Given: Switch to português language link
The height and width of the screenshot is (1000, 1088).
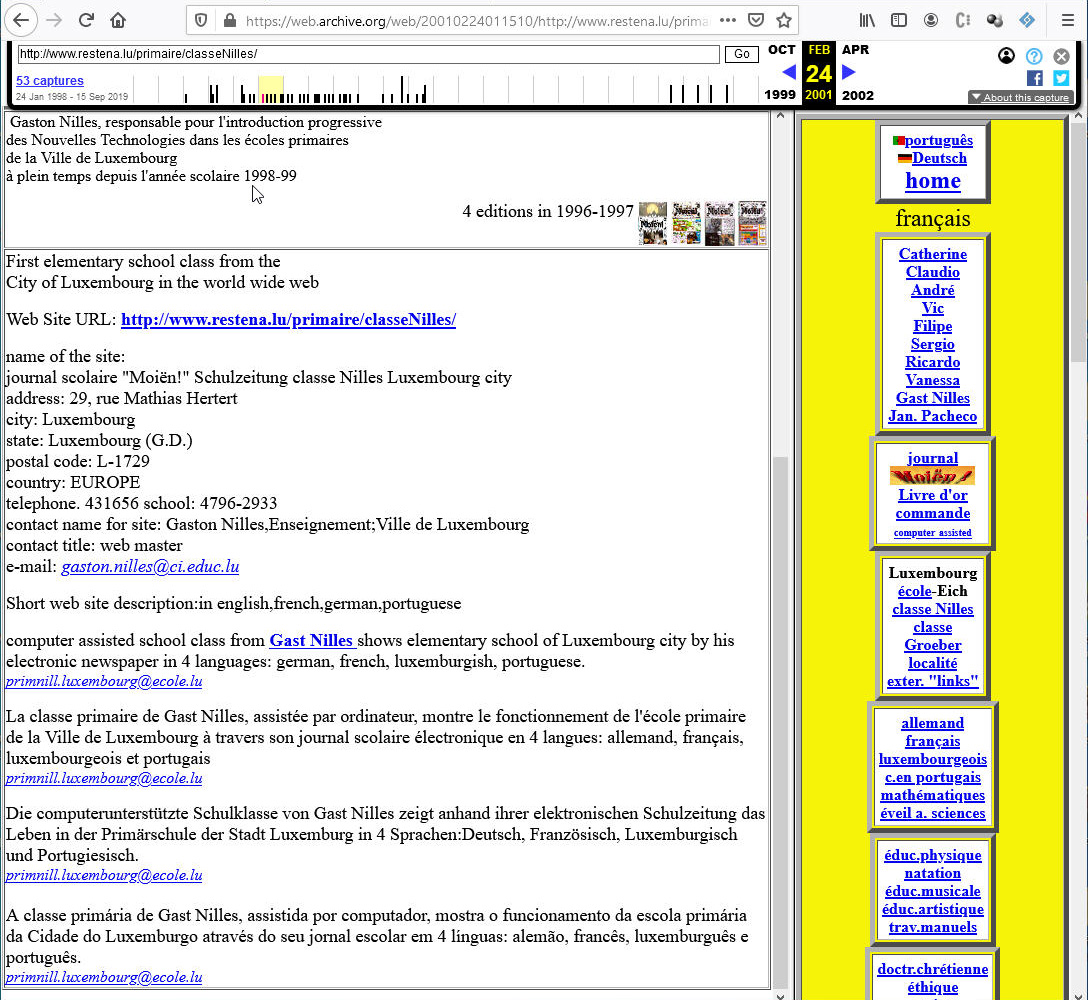Looking at the screenshot, I should point(938,140).
